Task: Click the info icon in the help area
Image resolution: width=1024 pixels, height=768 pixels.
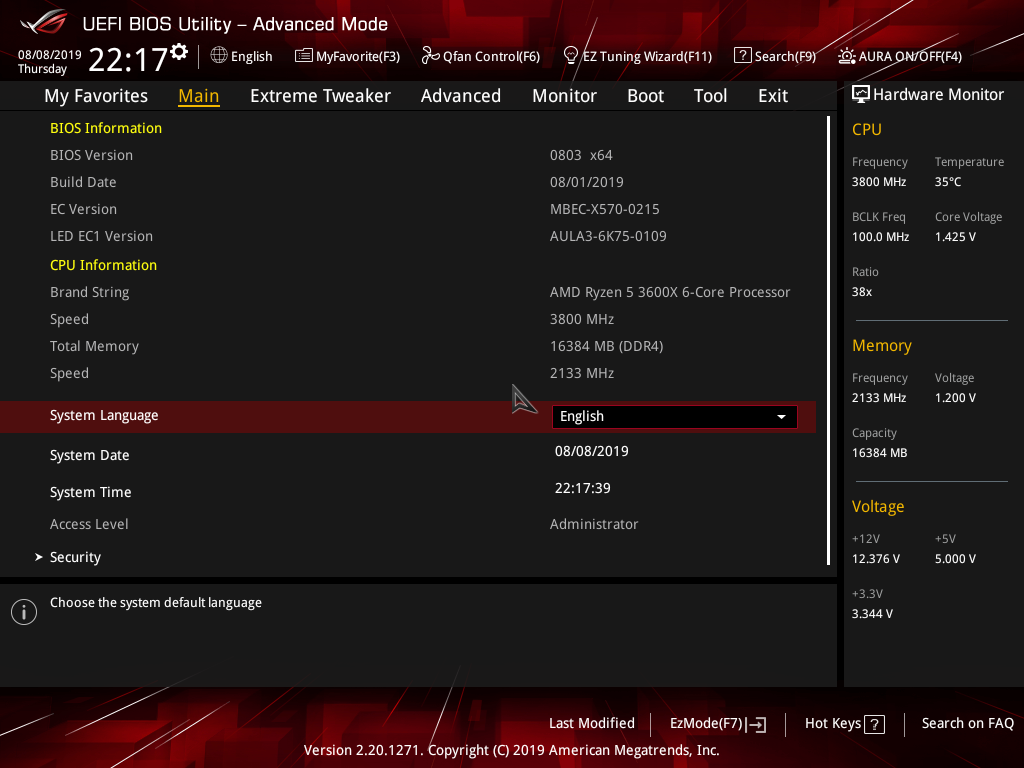Action: [x=23, y=611]
